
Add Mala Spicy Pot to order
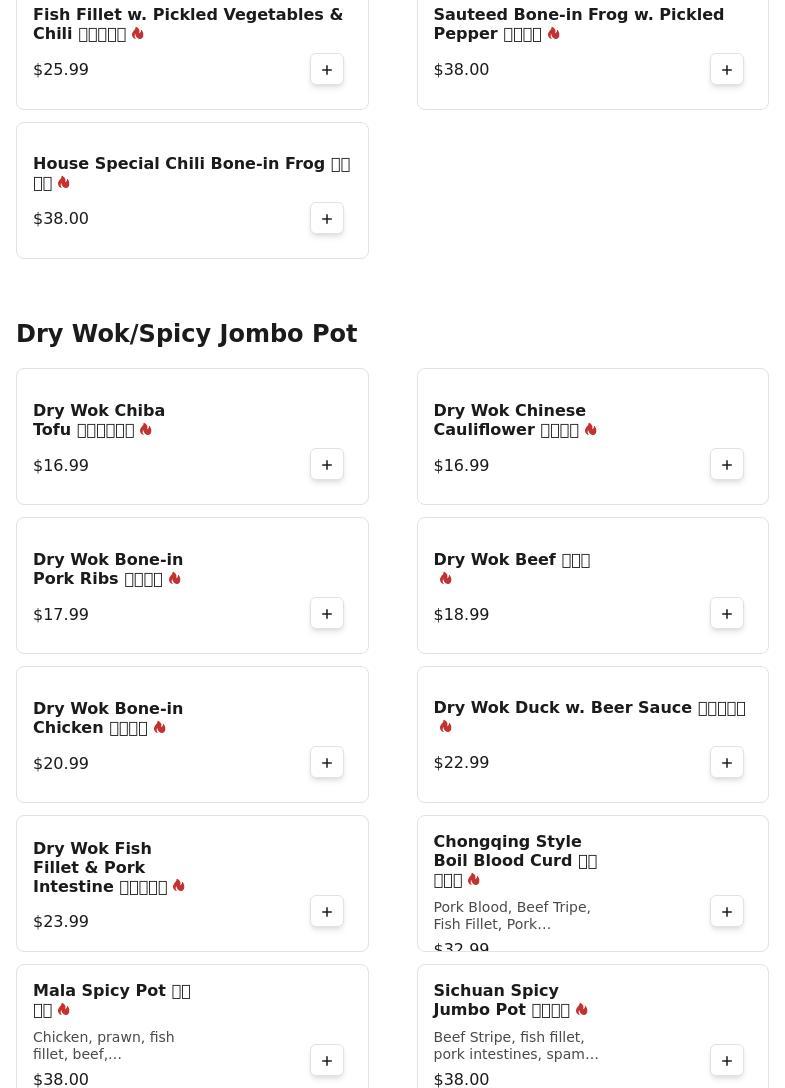pos(327,1061)
